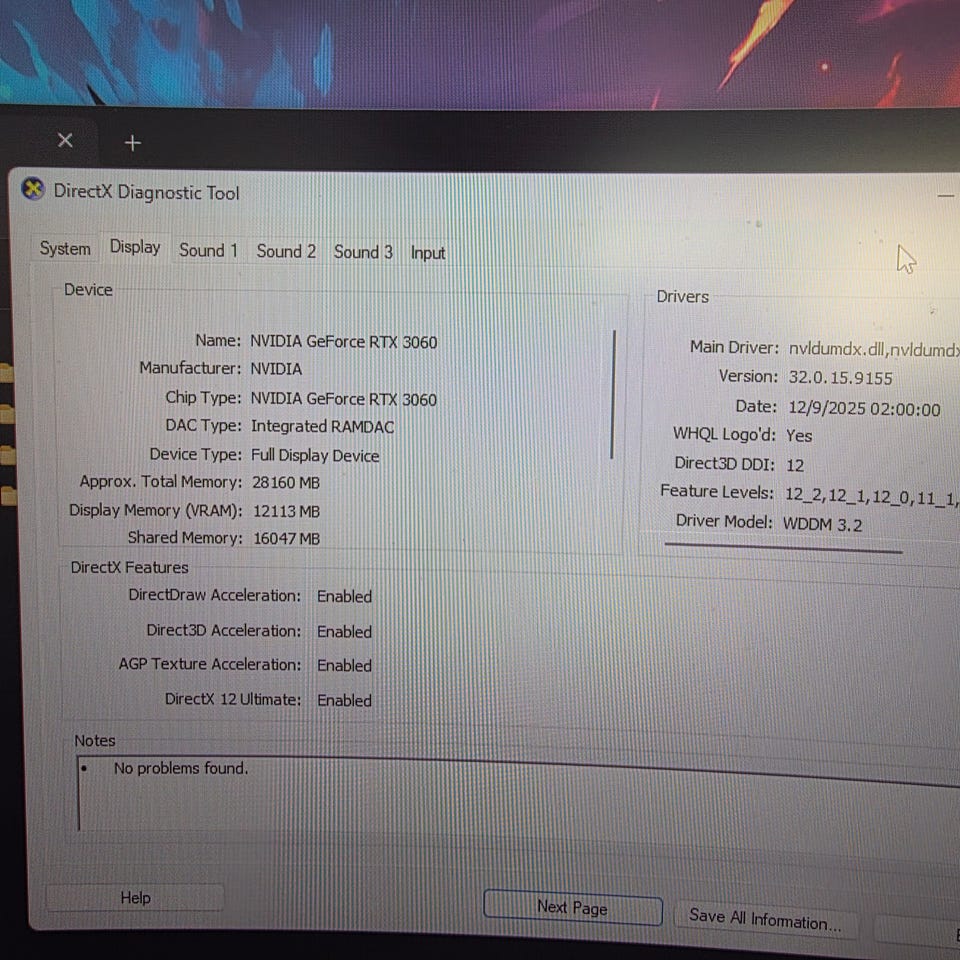
Task: Switch to the System tab
Action: pyautogui.click(x=65, y=249)
